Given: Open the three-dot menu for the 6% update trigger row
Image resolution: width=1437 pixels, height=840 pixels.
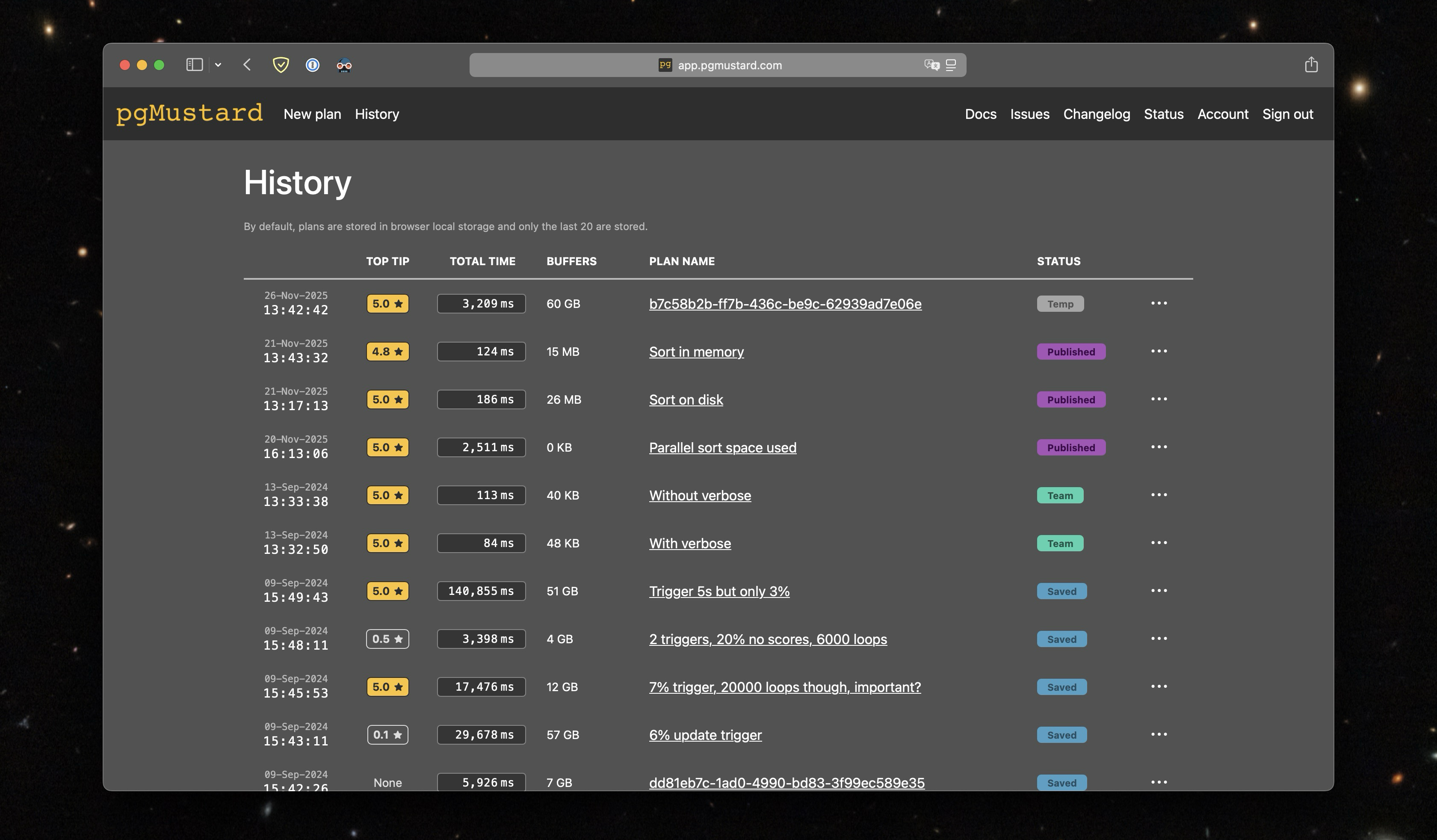Looking at the screenshot, I should (1159, 734).
